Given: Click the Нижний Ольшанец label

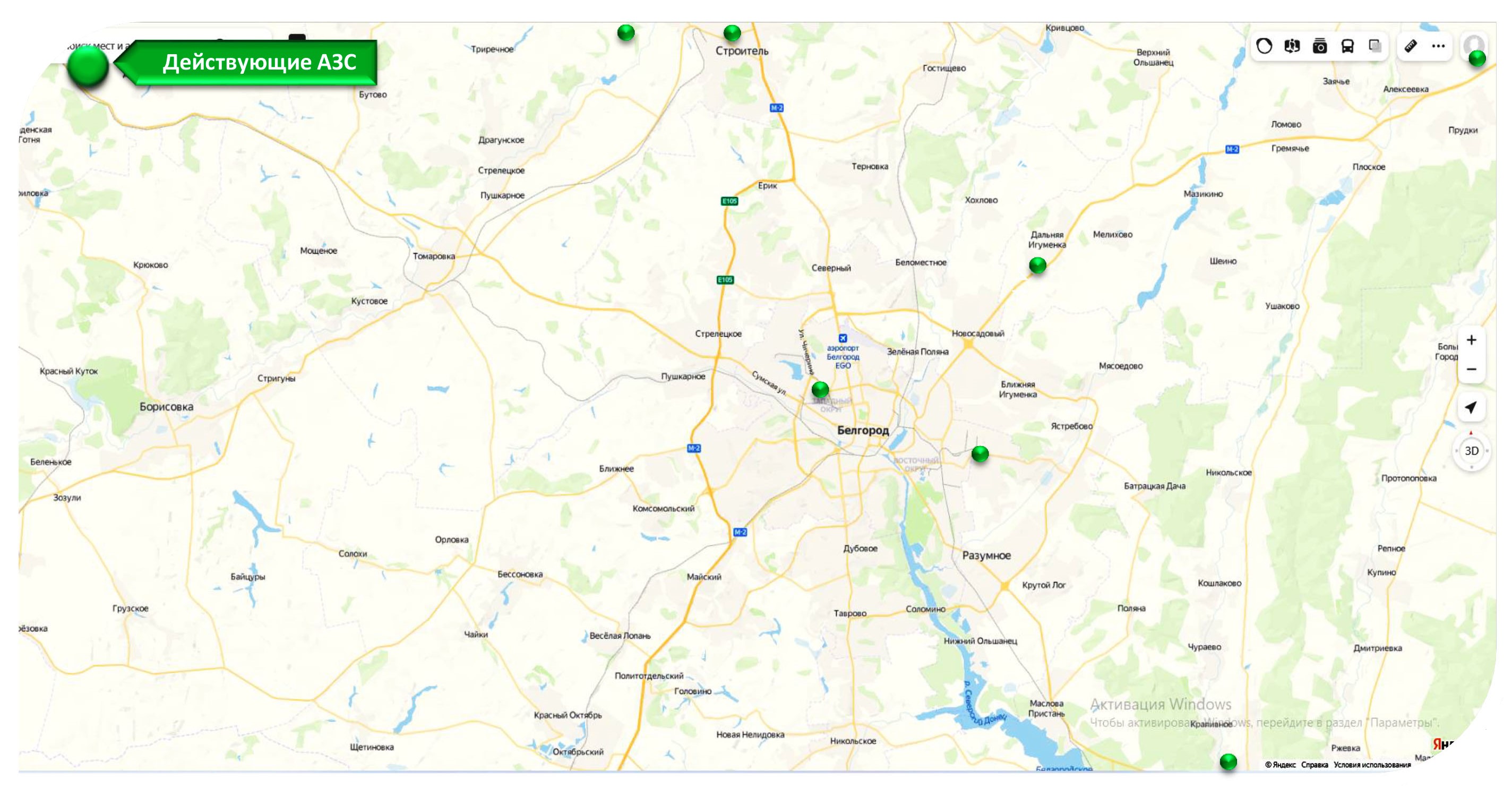Looking at the screenshot, I should 980,640.
